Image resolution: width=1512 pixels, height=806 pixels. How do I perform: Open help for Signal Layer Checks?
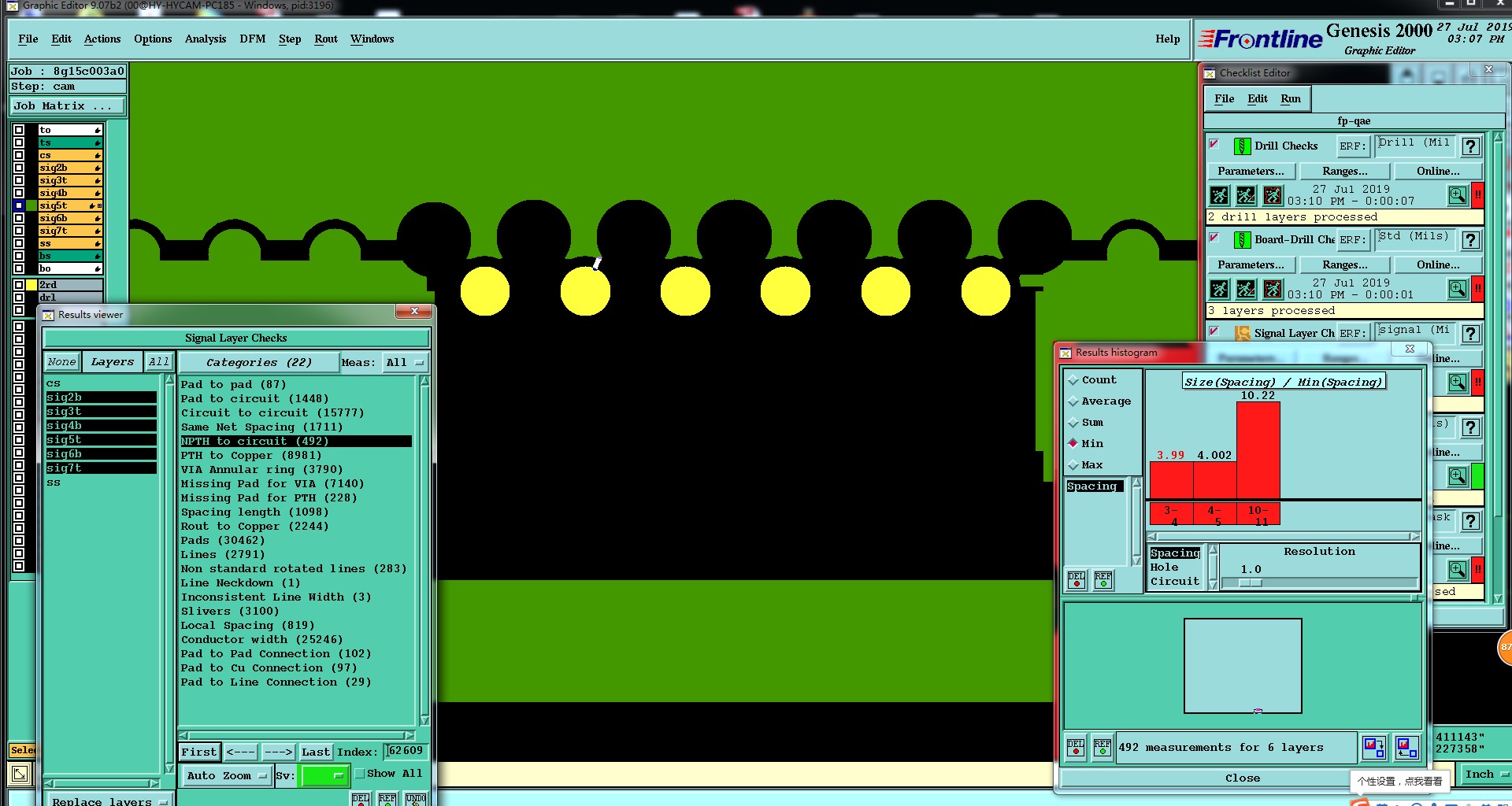1470,334
